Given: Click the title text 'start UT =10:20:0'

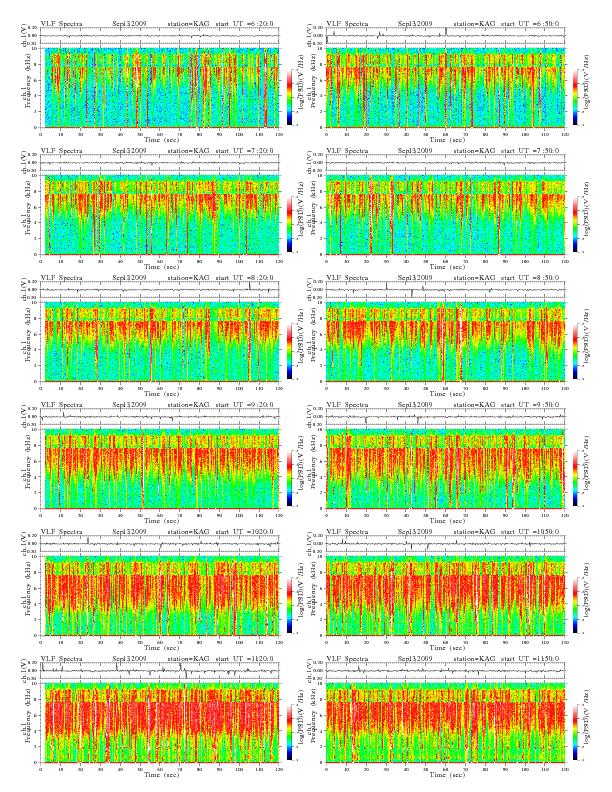Looking at the screenshot, I should pyautogui.click(x=244, y=531).
